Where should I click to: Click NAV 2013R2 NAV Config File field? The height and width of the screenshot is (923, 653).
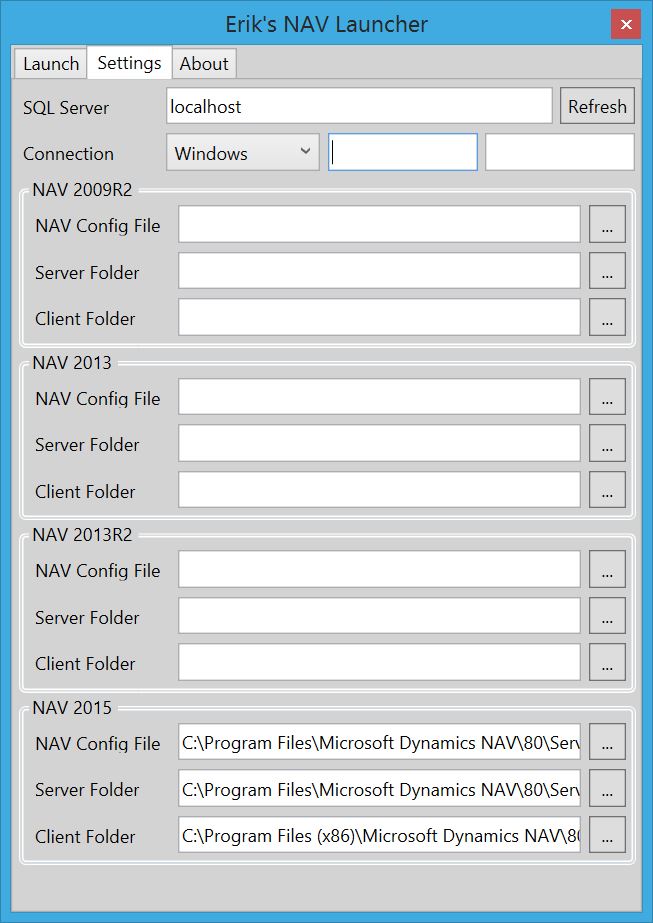379,569
